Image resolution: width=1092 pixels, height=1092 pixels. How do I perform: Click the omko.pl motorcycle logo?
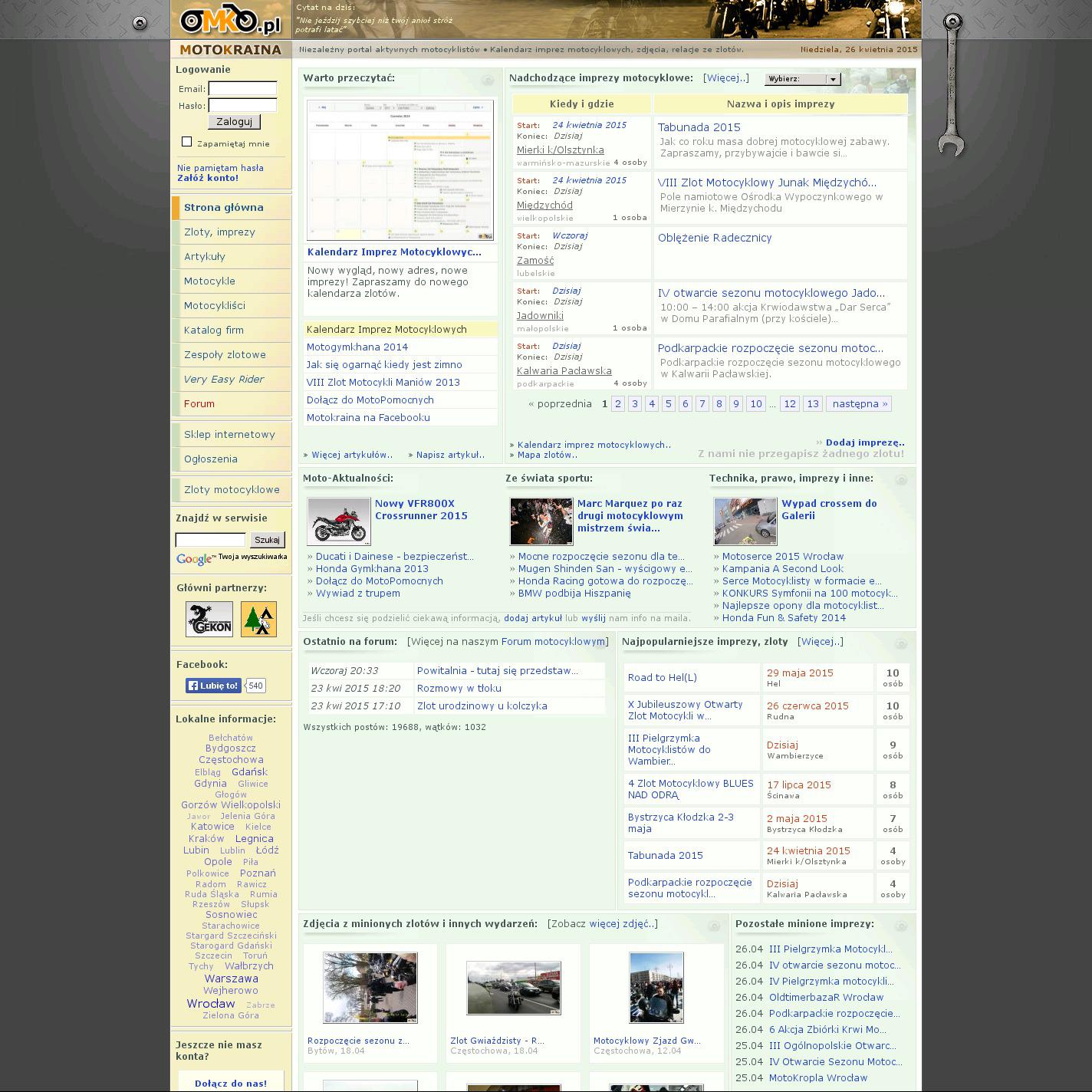[x=229, y=21]
